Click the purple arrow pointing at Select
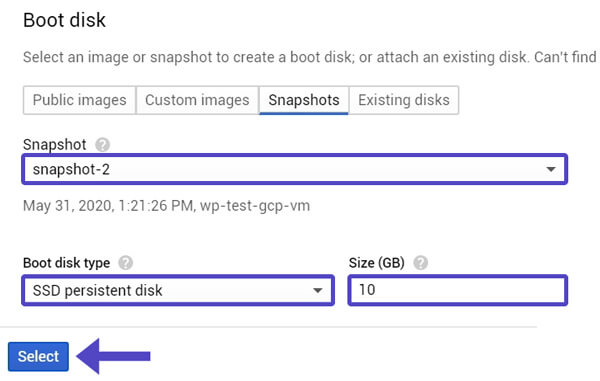The image size is (600, 381). [114, 356]
